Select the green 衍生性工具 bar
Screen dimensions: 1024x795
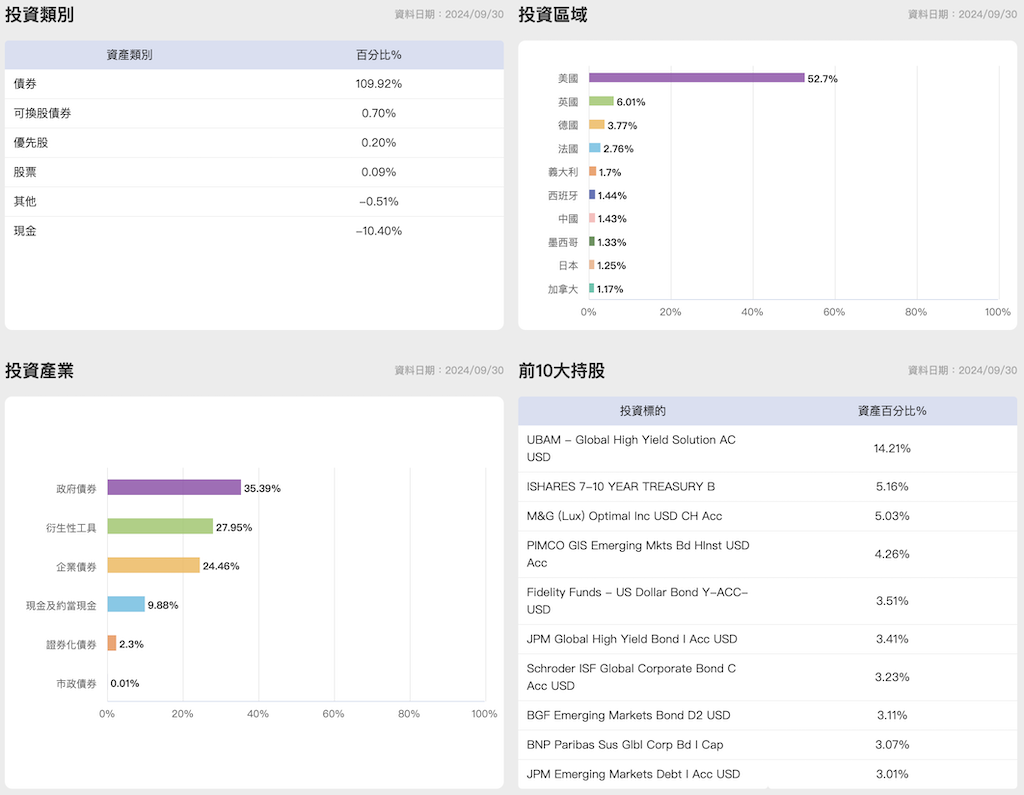[x=160, y=527]
